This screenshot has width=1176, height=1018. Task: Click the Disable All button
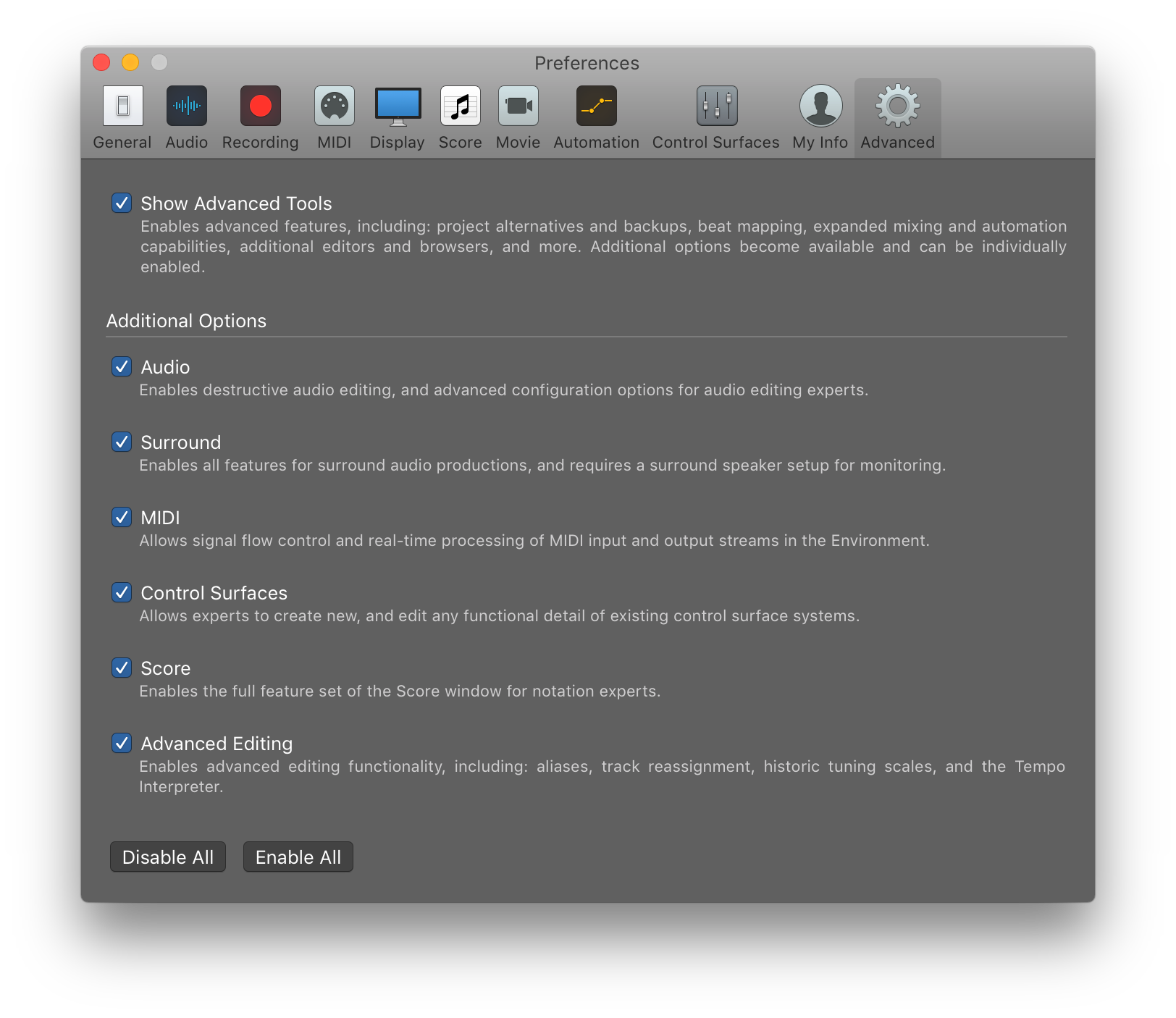point(168,857)
